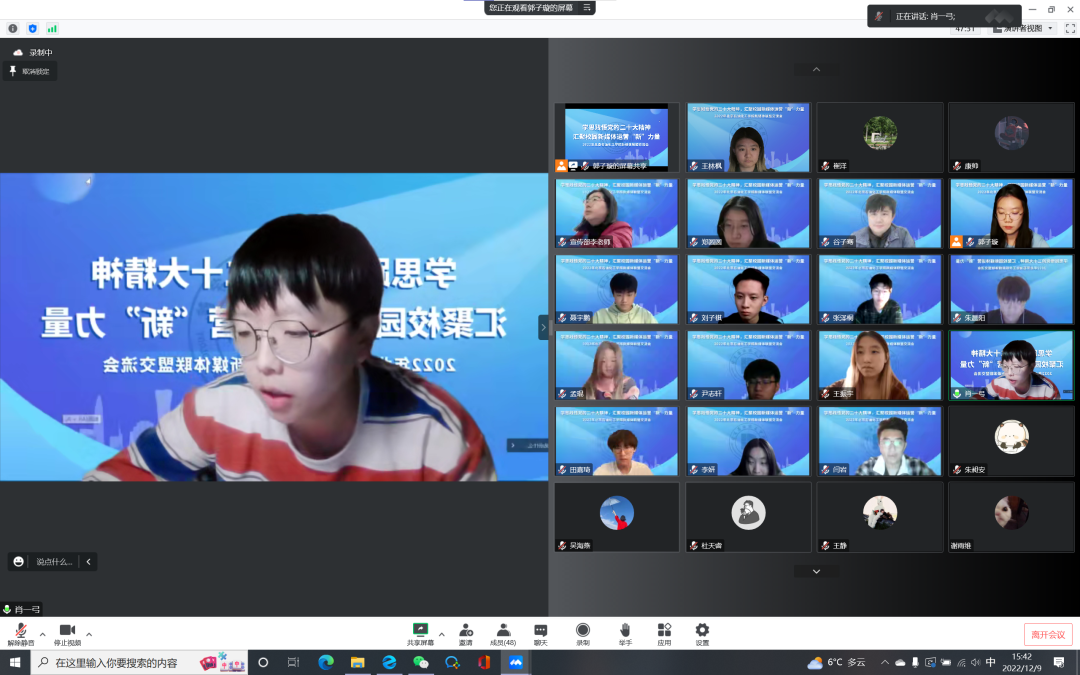This screenshot has height=675, width=1080.
Task: Open WeChat from the Windows taskbar
Action: coord(421,662)
